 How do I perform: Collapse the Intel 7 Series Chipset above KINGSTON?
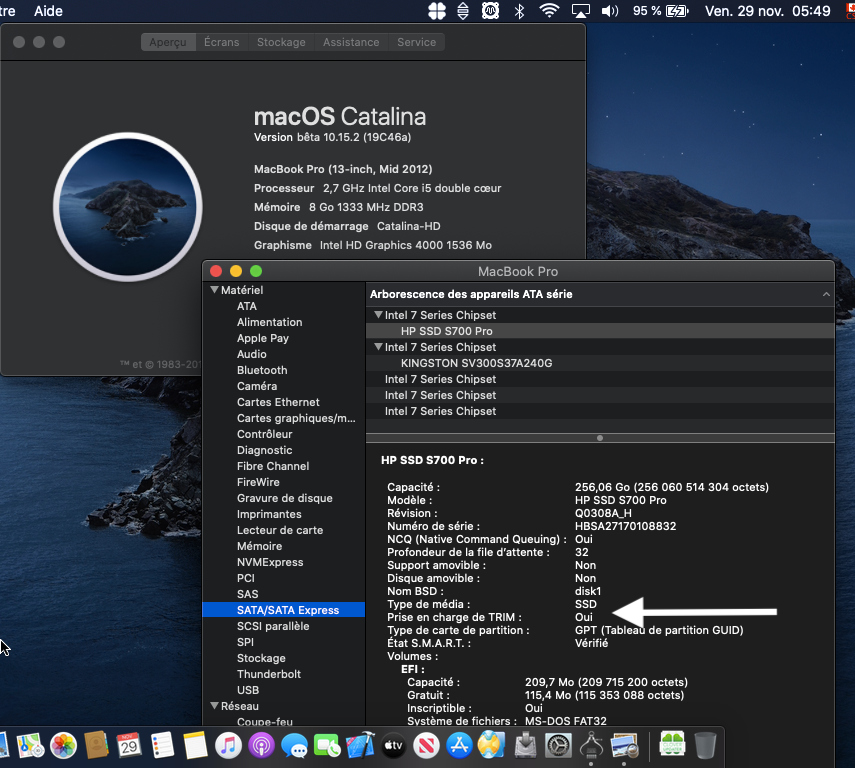coord(378,347)
